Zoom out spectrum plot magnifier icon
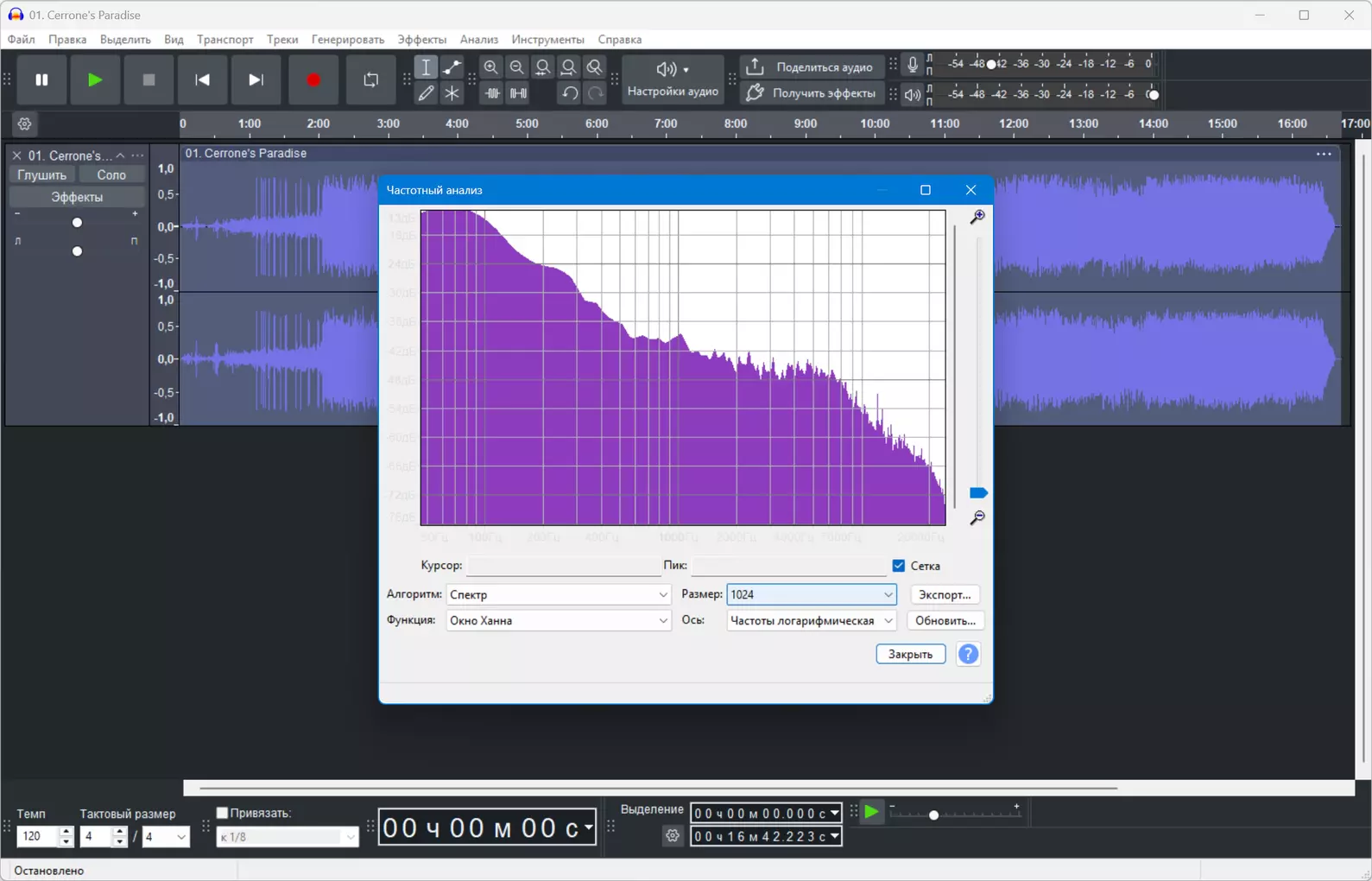 pyautogui.click(x=977, y=518)
